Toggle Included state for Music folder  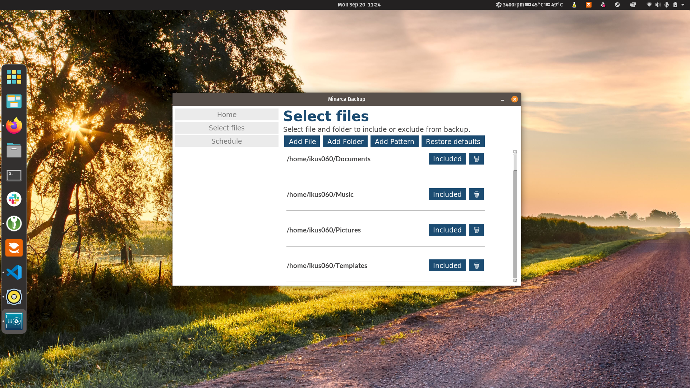pos(447,194)
